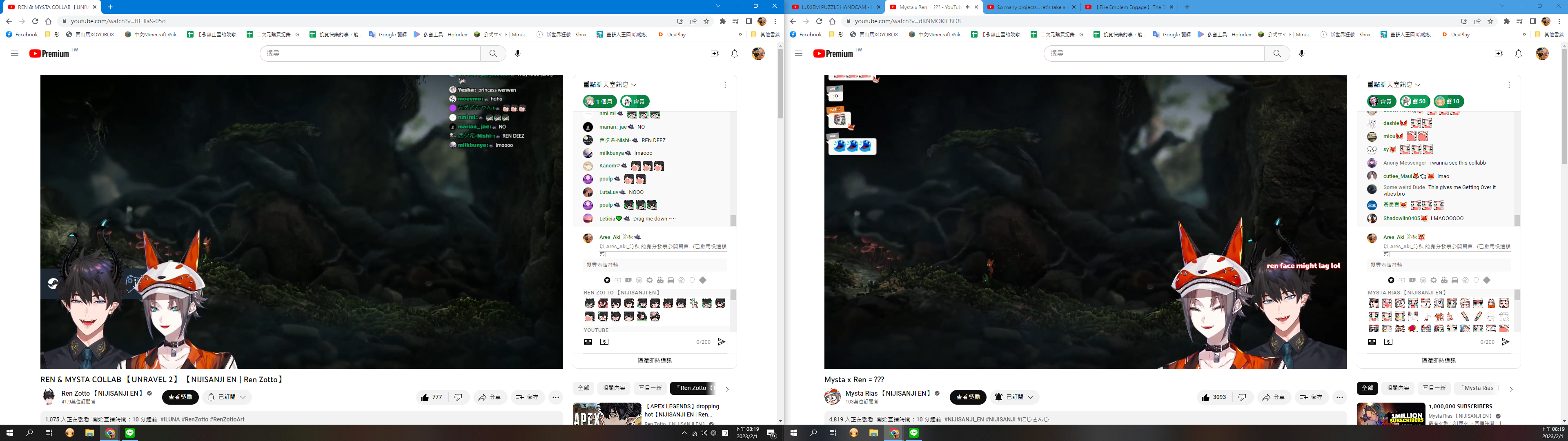Viewport: 1568px width, 441px height.
Task: Show next chips arrow in left window
Action: click(x=727, y=389)
